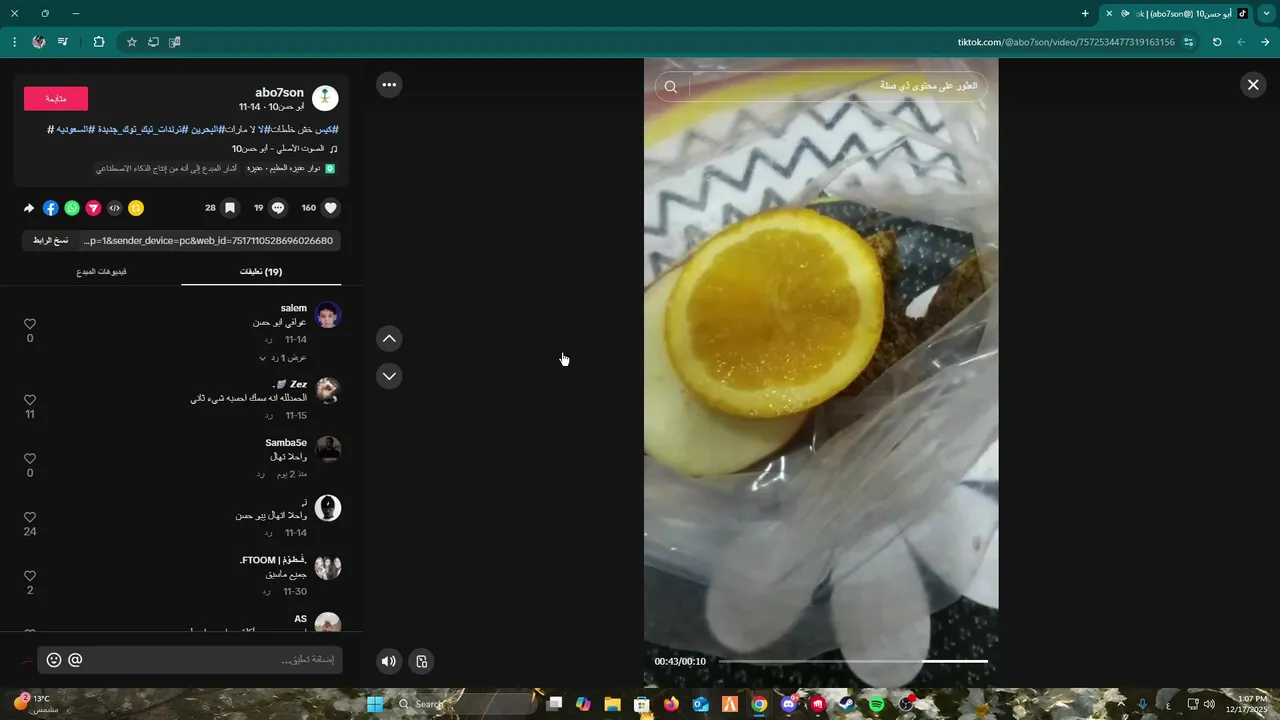Open browser extensions puzzle icon
The image size is (1280, 720).
pos(99,42)
